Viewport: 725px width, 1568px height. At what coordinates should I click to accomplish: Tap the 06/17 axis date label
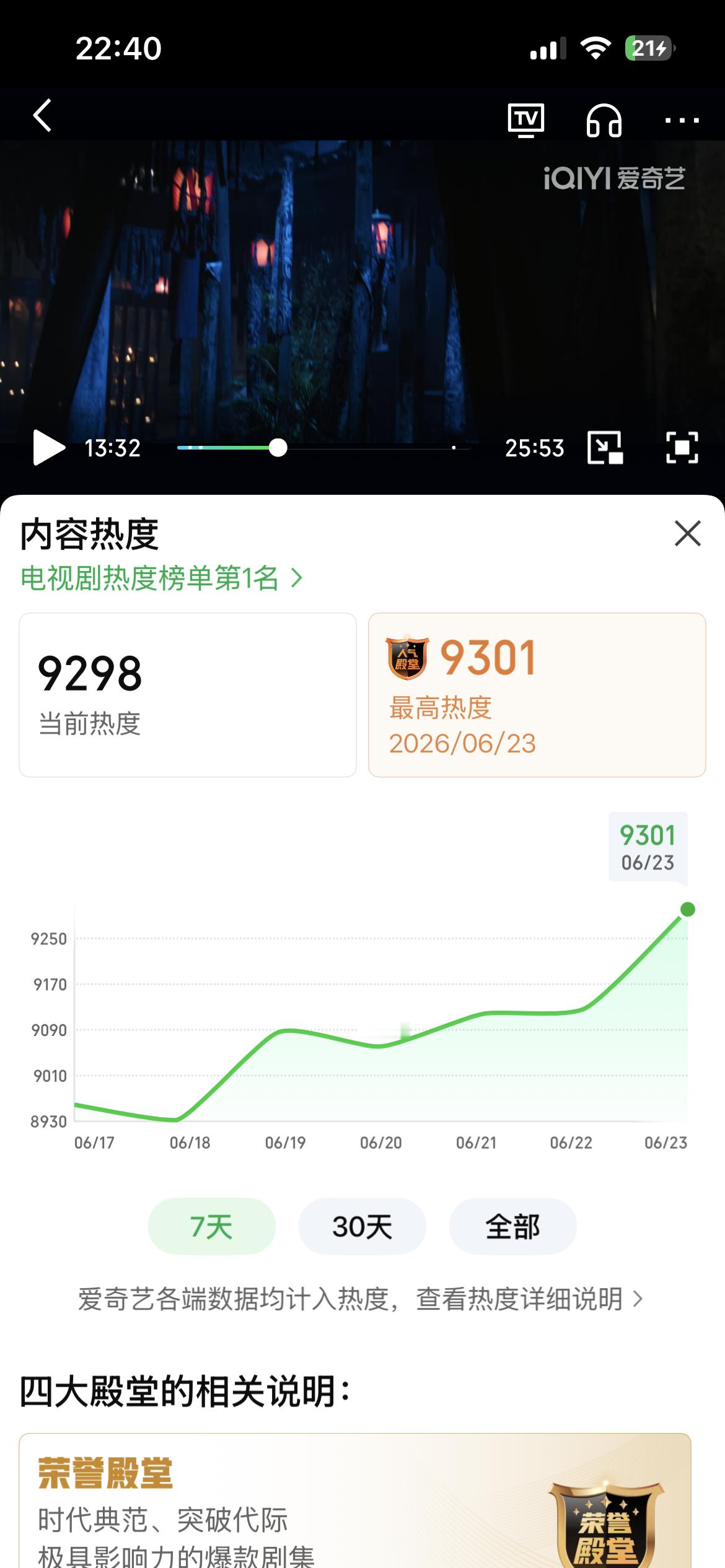94,1143
